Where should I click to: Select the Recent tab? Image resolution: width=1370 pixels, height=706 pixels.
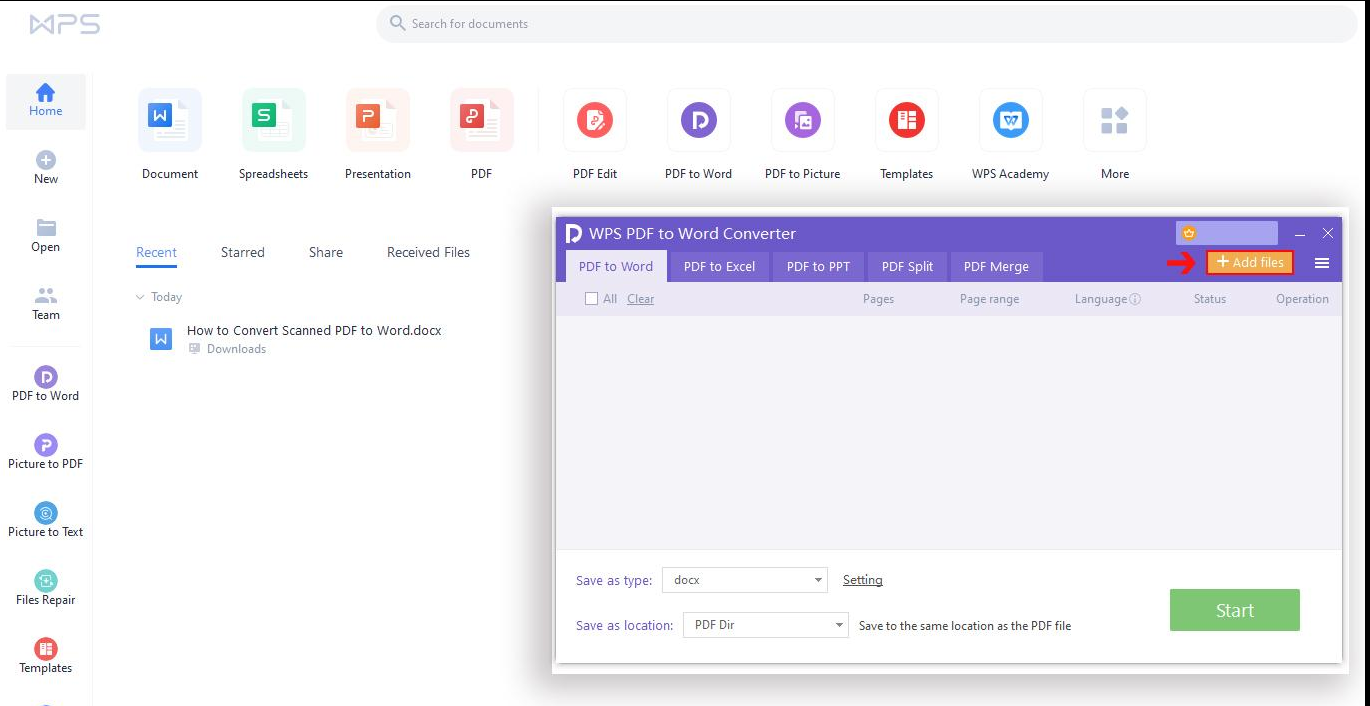[156, 253]
